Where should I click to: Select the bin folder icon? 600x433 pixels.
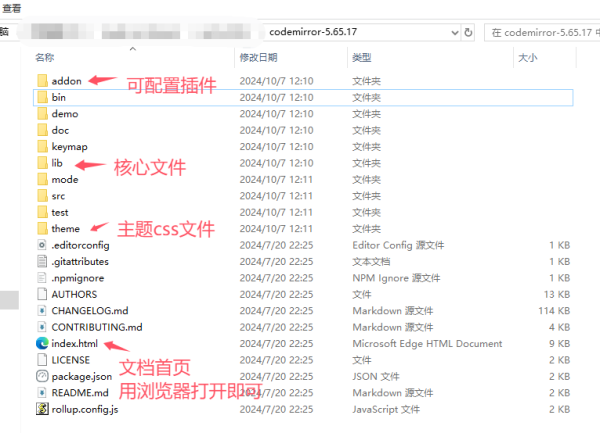42,97
